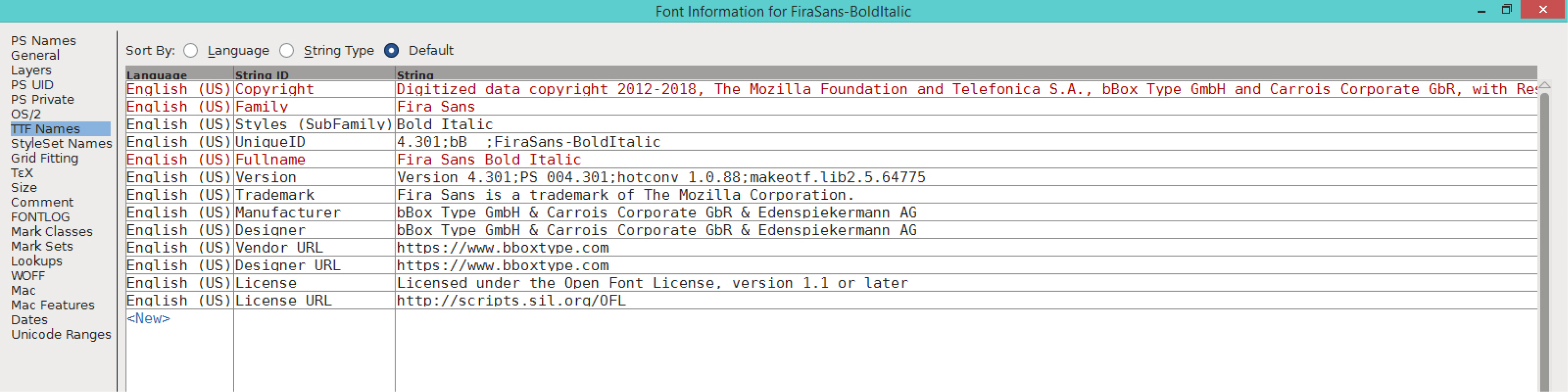
Task: Click the Language cell of the License URL row
Action: [180, 301]
